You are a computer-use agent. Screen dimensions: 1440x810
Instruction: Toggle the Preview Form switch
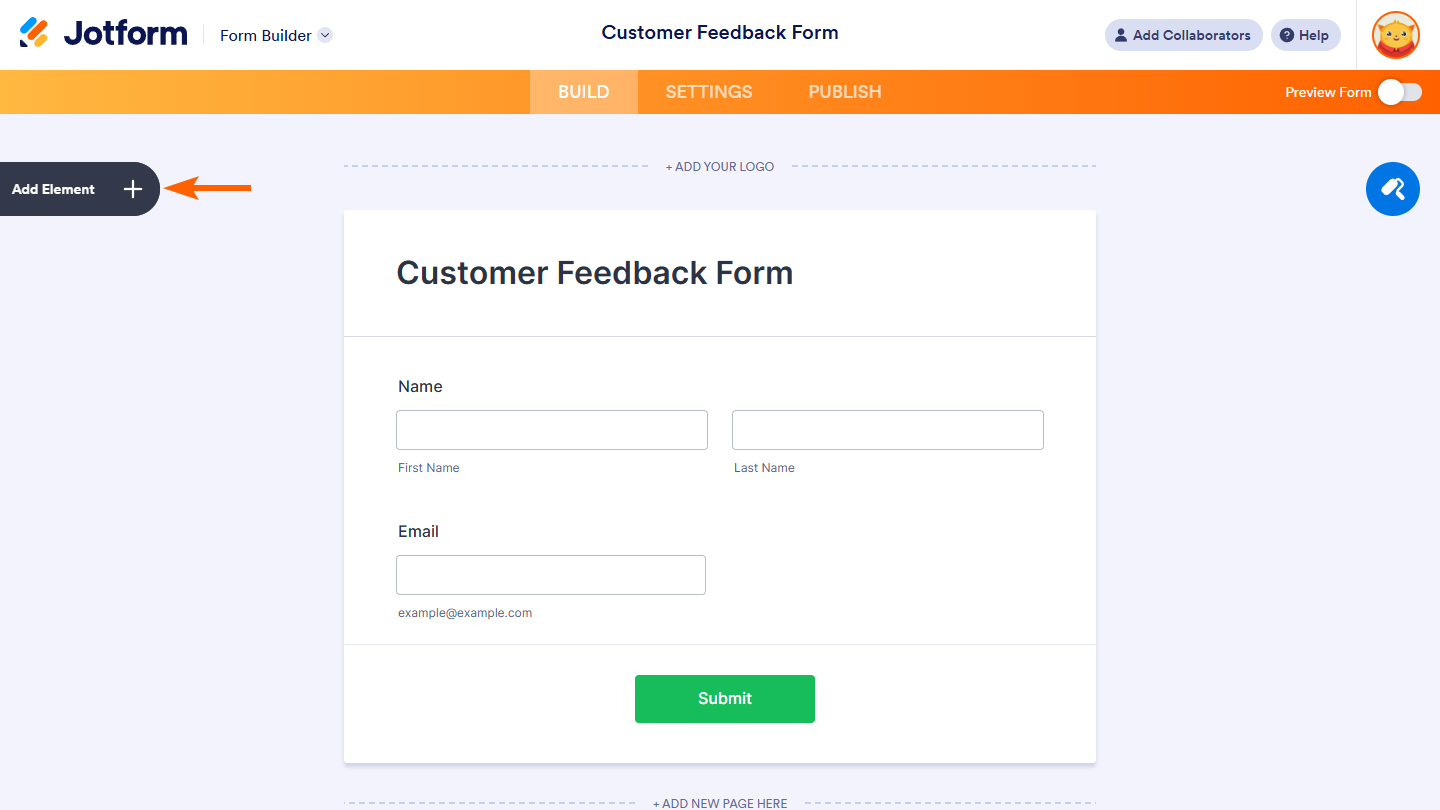coord(1399,92)
